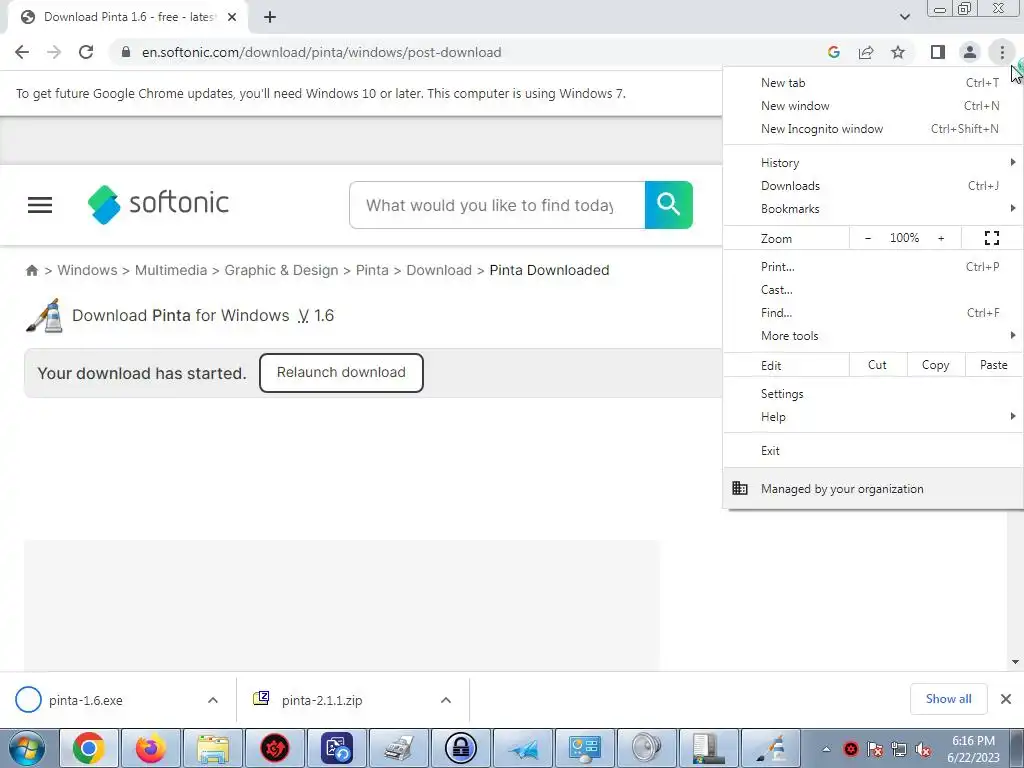
Task: Click Show all downloads button
Action: 948,699
